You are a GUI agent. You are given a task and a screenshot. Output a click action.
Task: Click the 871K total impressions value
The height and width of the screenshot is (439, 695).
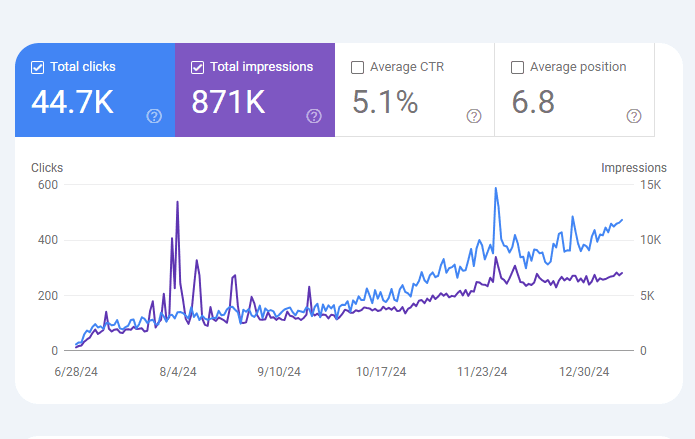pyautogui.click(x=228, y=102)
